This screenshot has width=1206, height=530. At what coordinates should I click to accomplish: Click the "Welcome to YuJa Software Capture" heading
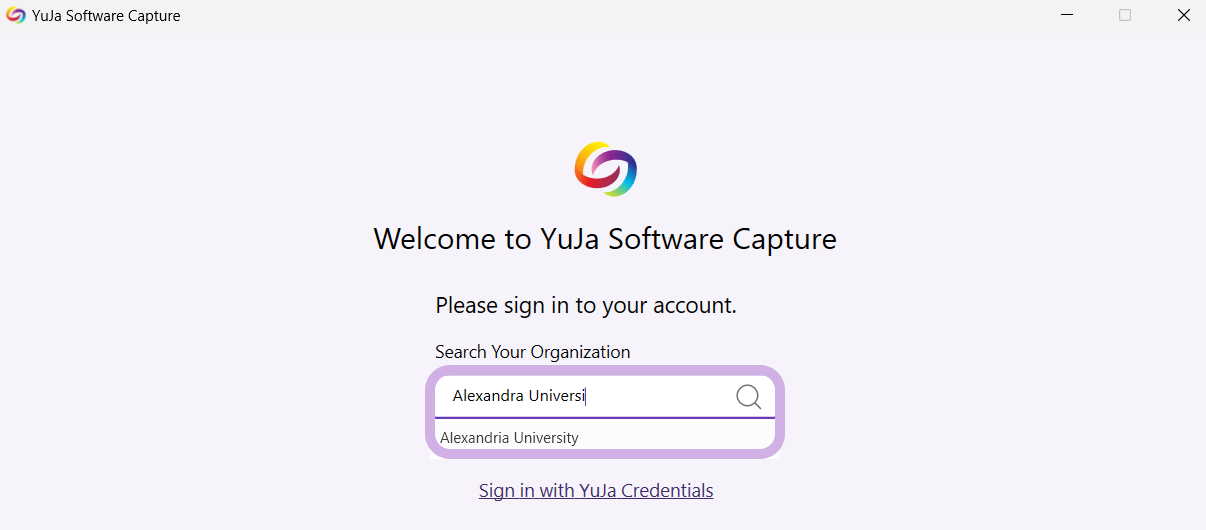605,239
